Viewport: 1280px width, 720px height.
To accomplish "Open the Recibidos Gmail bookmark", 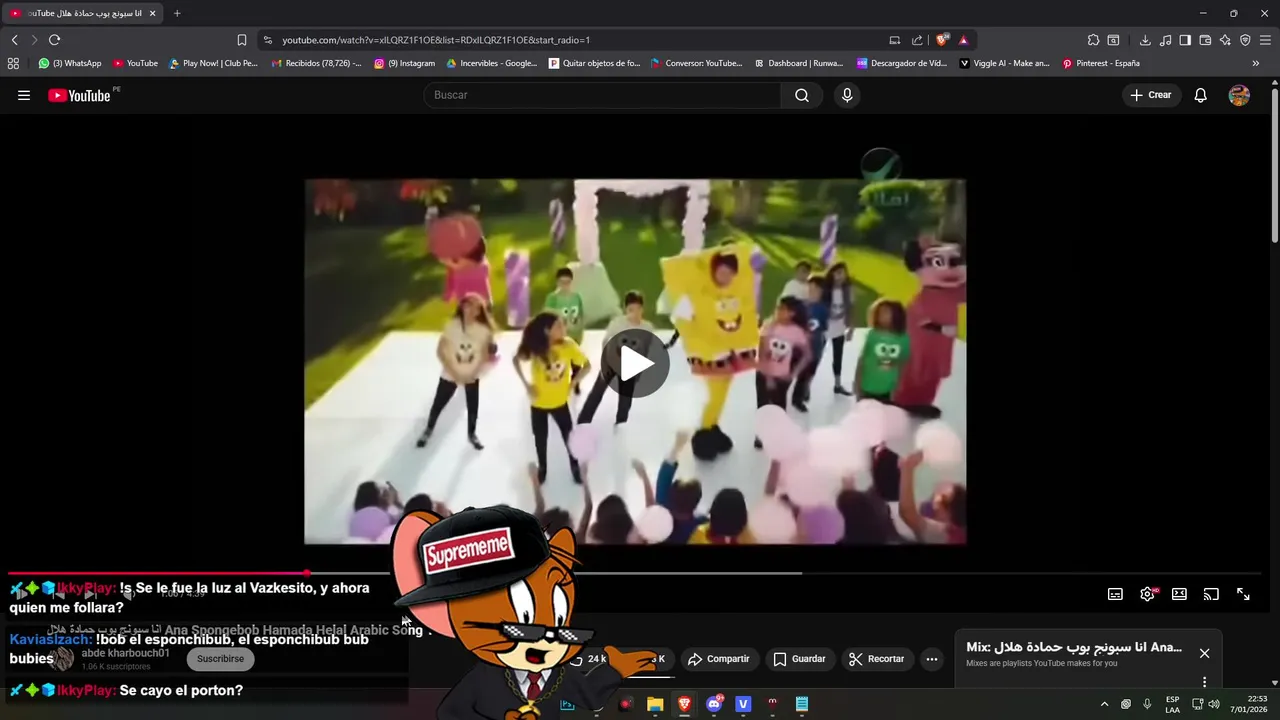I will coord(317,63).
